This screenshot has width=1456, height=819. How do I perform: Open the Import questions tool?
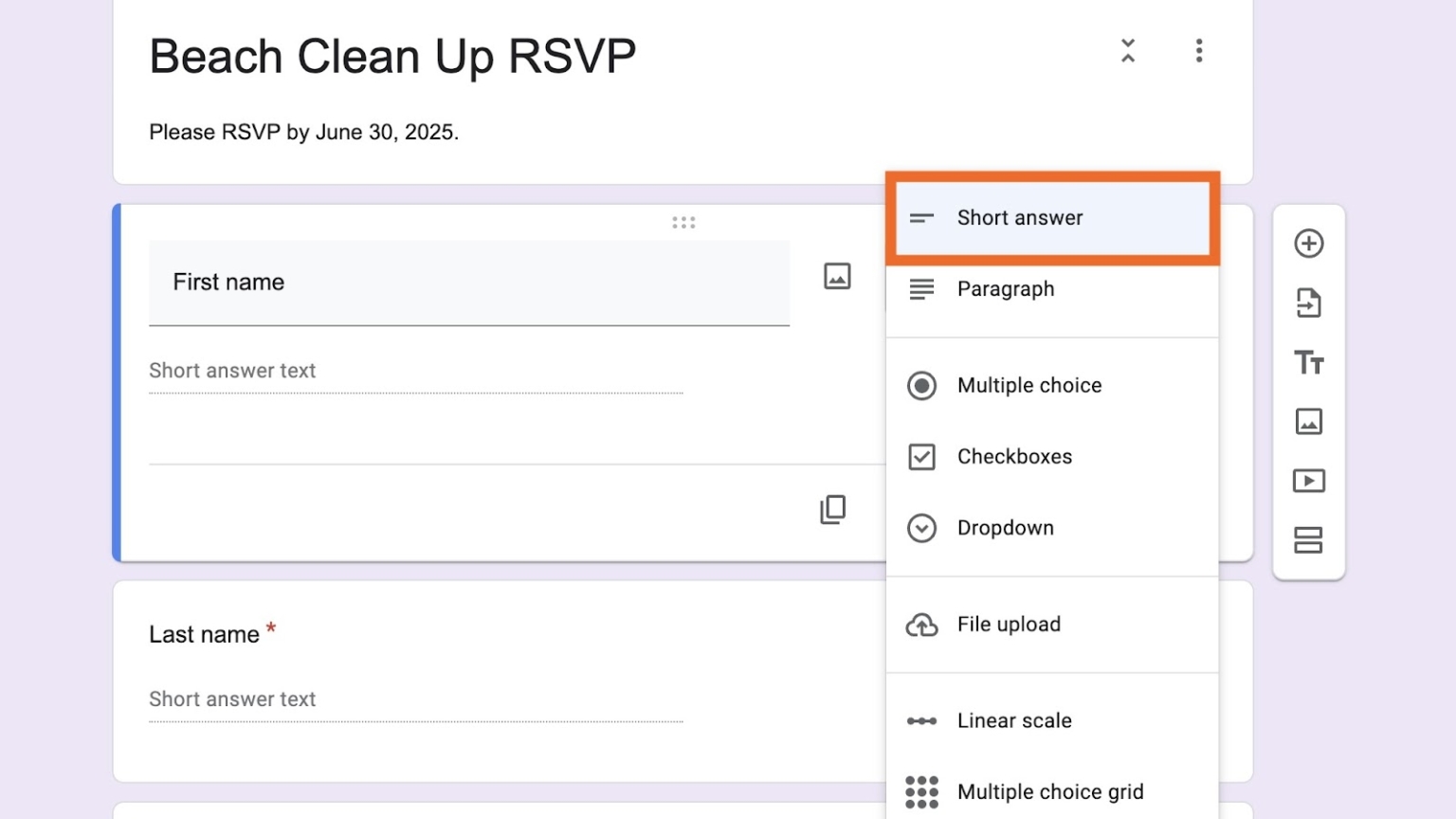coord(1309,302)
